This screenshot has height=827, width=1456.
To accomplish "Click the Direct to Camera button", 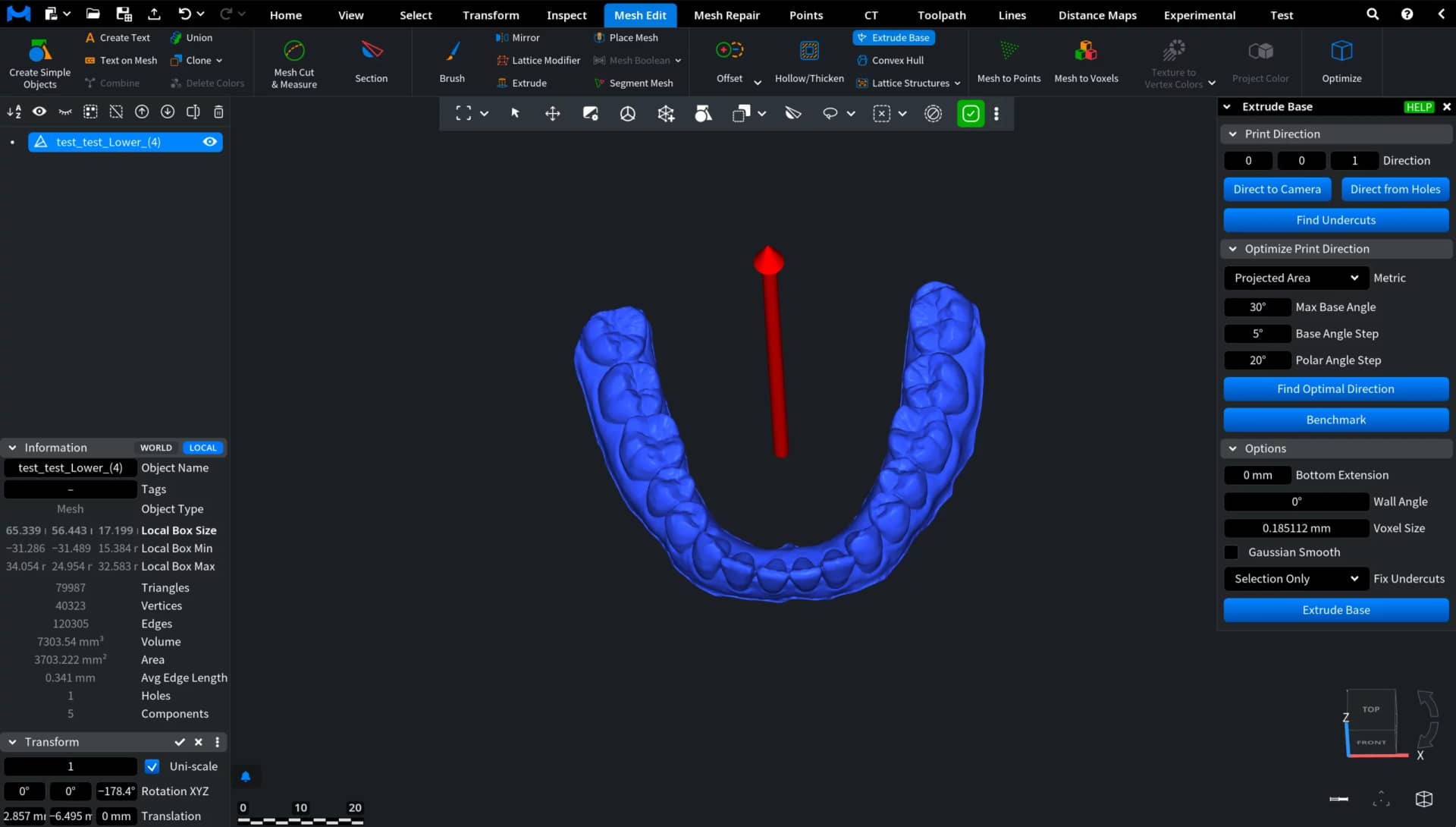I will tap(1277, 189).
